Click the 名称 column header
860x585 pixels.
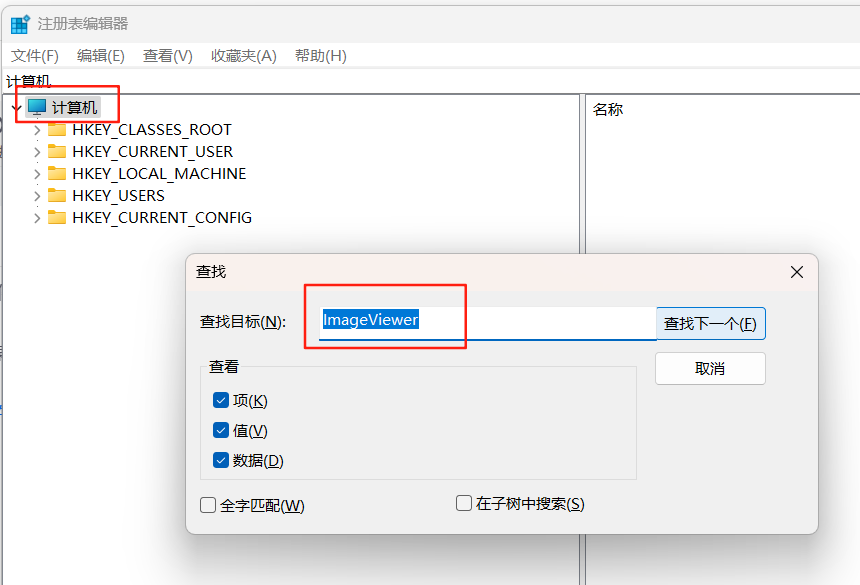[x=608, y=110]
